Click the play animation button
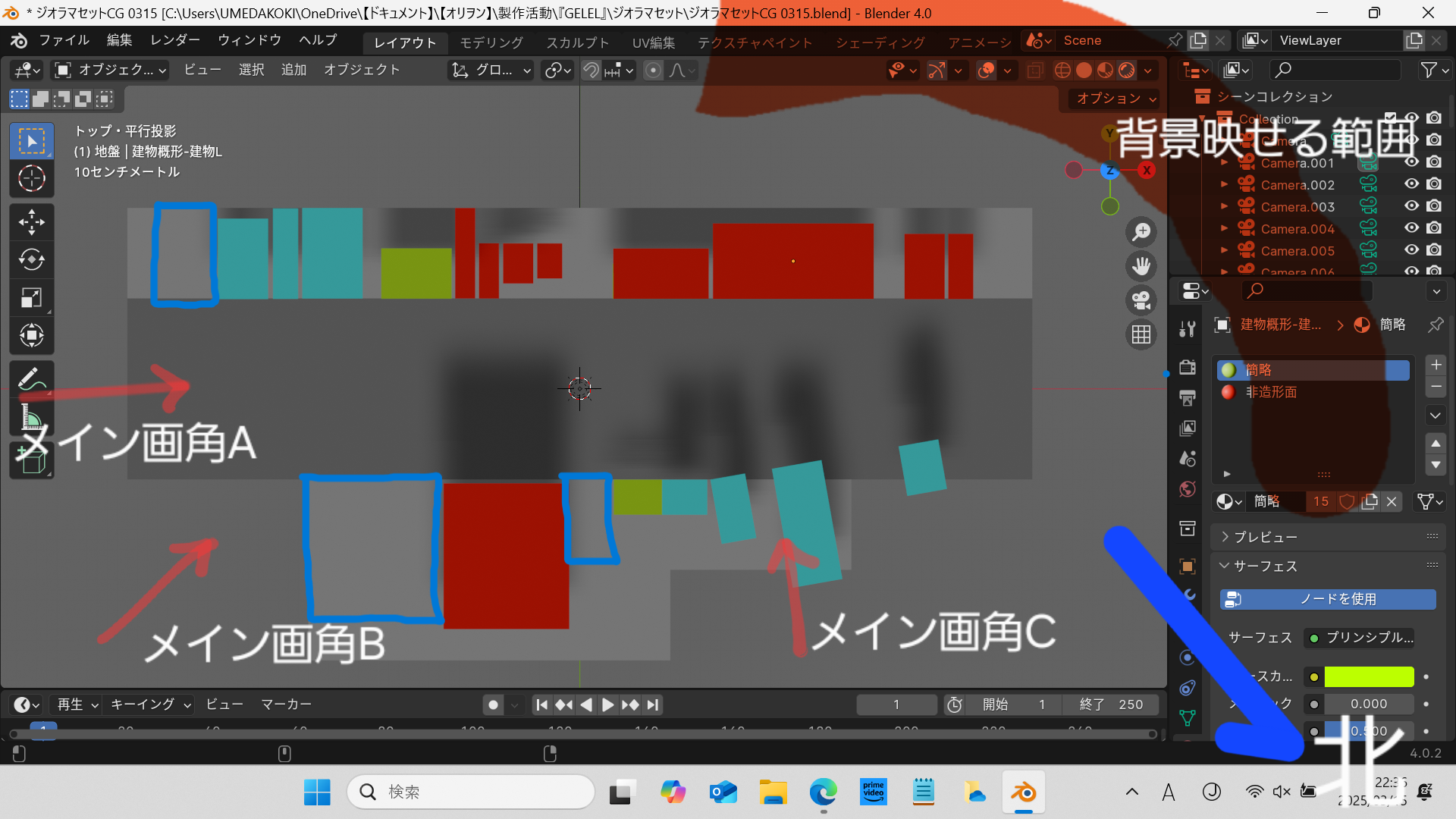Screen dimensions: 1456x819 click(x=608, y=705)
